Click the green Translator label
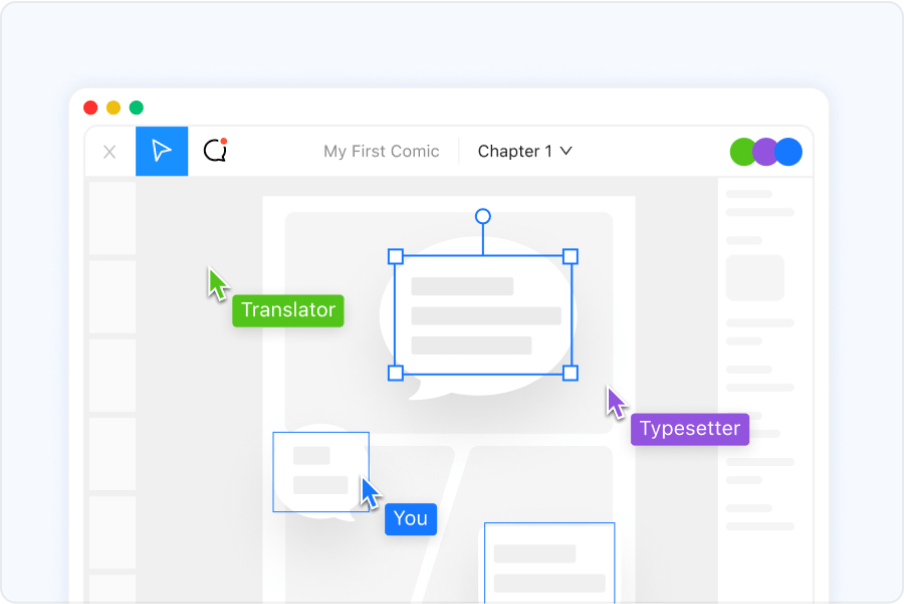 point(288,310)
